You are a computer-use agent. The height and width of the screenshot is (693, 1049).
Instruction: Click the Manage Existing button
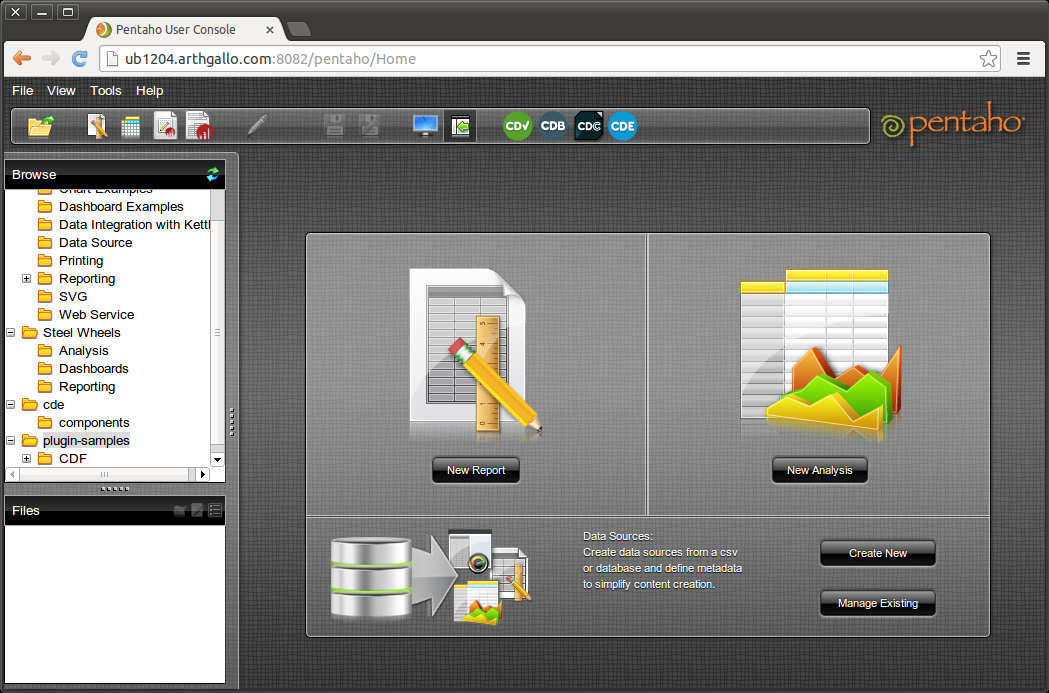click(877, 603)
